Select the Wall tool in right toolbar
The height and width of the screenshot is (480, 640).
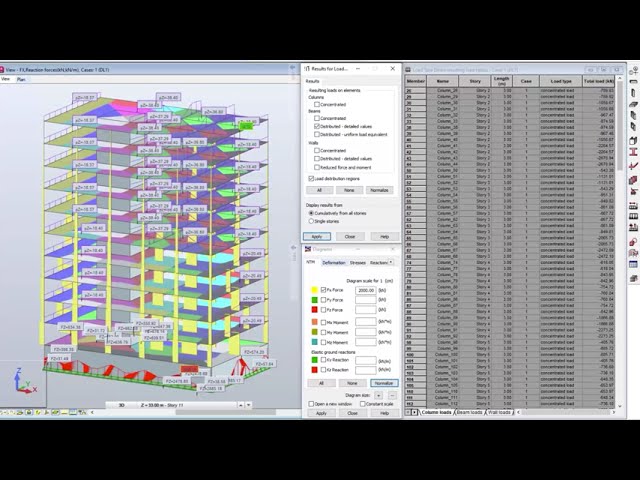tap(633, 116)
